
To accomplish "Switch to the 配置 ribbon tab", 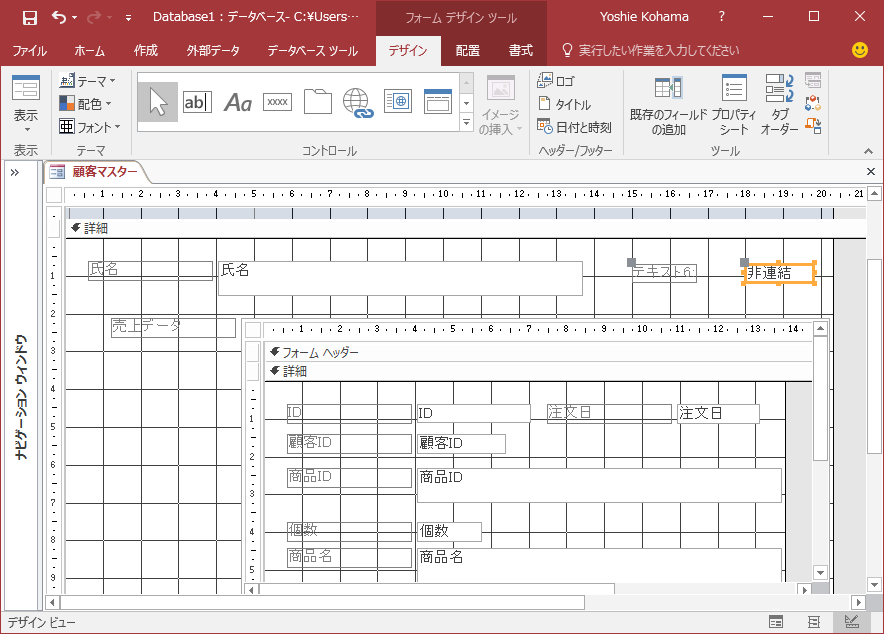I will click(467, 51).
